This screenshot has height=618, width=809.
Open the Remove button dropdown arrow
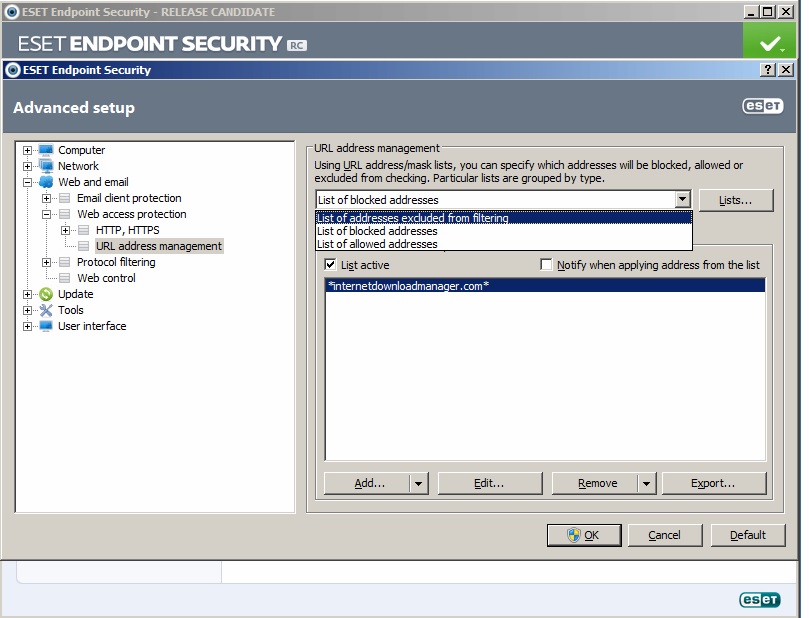[x=646, y=483]
